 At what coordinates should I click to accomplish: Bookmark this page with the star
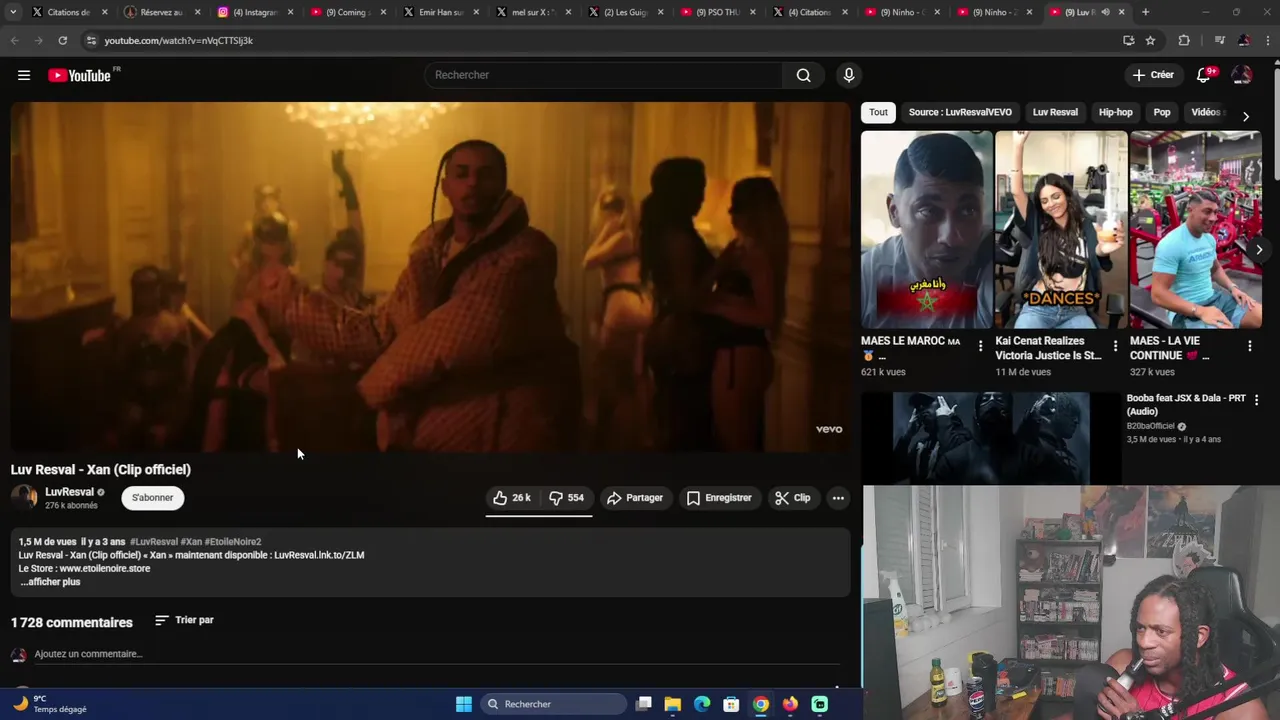pyautogui.click(x=1150, y=40)
